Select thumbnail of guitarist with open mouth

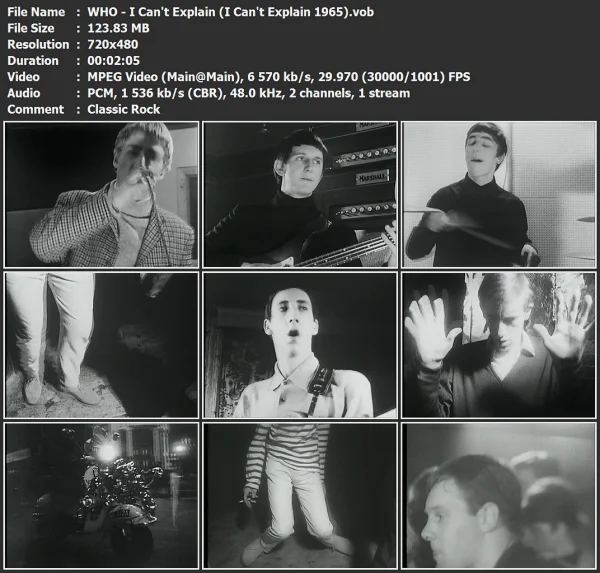tap(300, 345)
